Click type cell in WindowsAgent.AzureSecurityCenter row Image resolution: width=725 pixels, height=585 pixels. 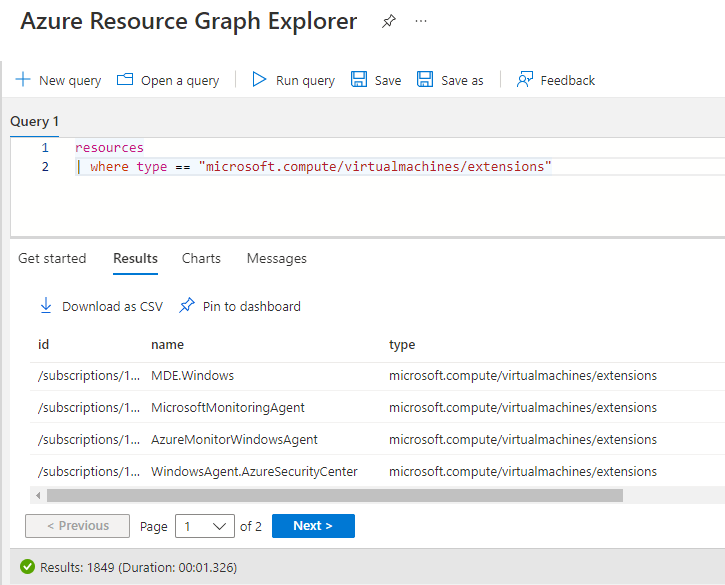(522, 471)
